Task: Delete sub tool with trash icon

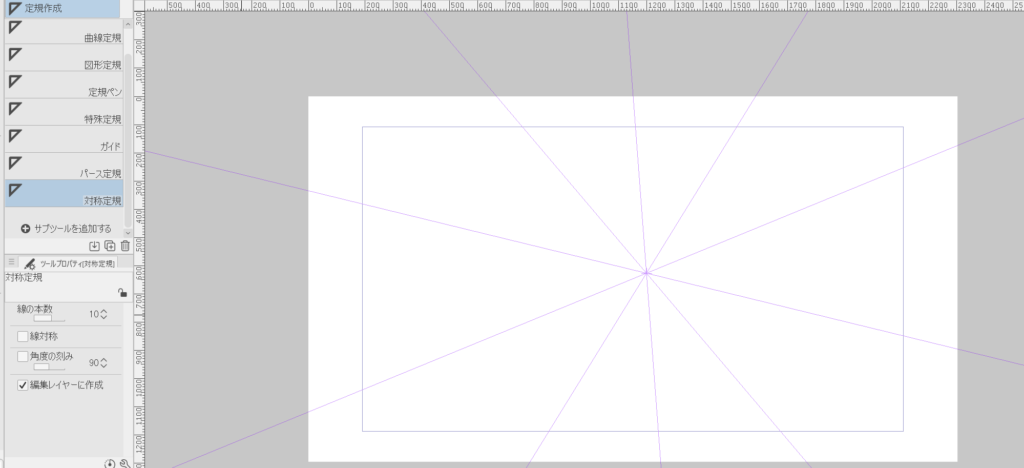Action: click(x=124, y=246)
